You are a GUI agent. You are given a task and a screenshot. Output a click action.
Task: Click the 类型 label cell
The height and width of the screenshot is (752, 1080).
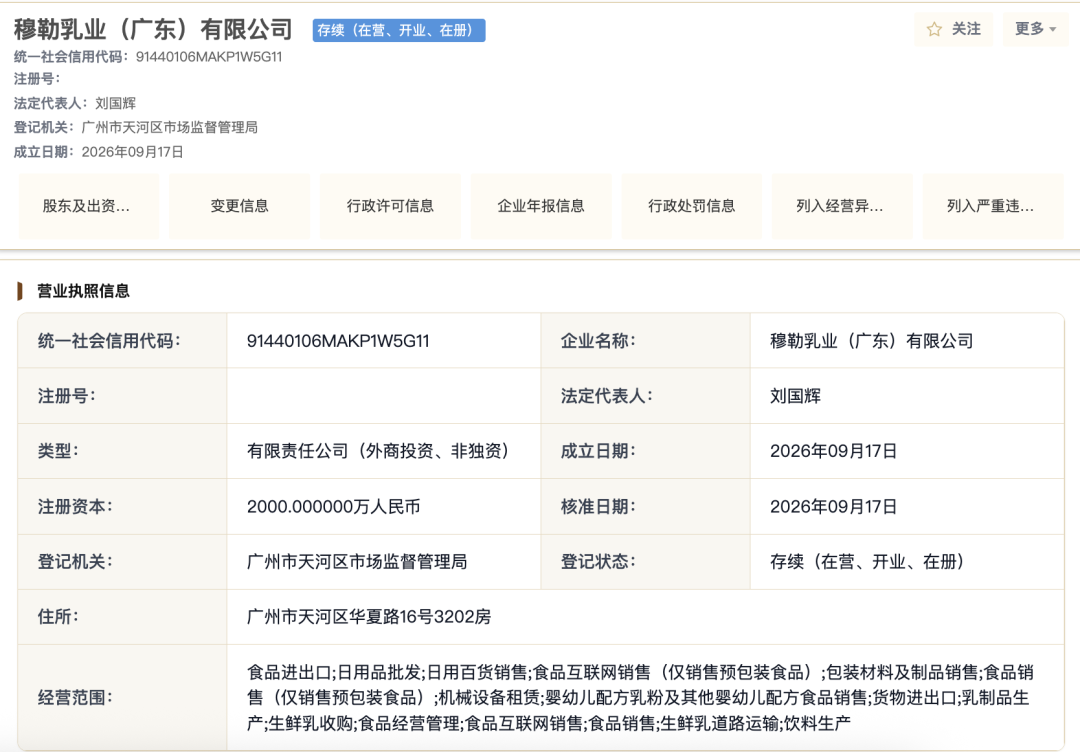point(123,451)
